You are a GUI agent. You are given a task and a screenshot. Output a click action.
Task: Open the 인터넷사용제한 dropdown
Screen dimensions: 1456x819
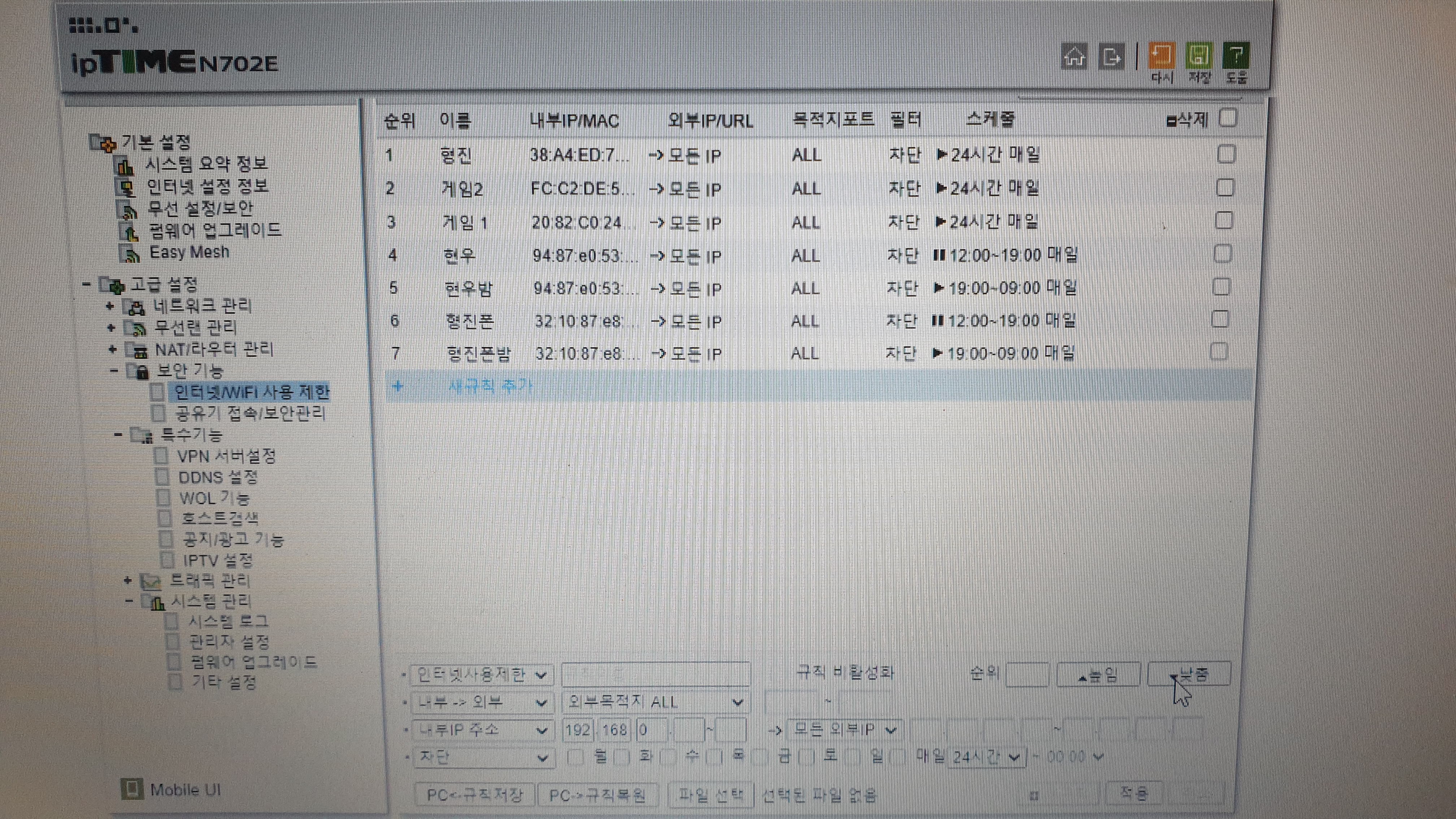(481, 674)
